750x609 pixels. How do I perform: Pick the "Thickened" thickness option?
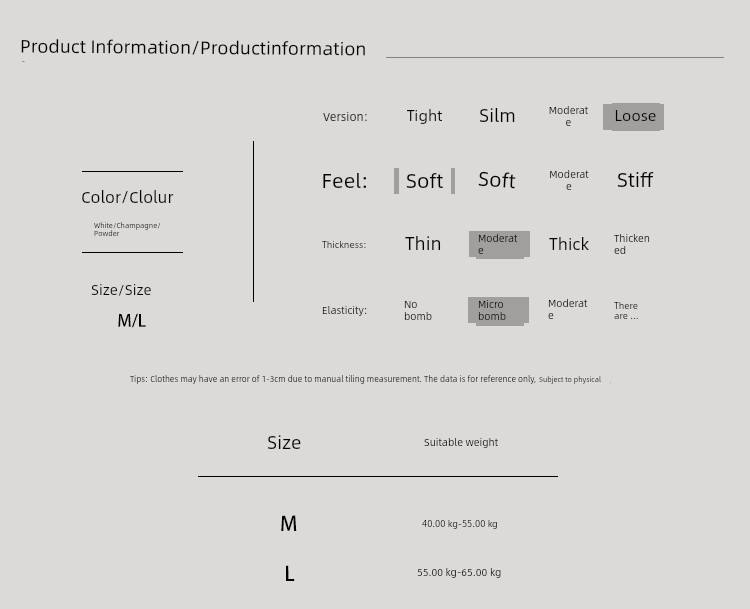click(x=631, y=244)
